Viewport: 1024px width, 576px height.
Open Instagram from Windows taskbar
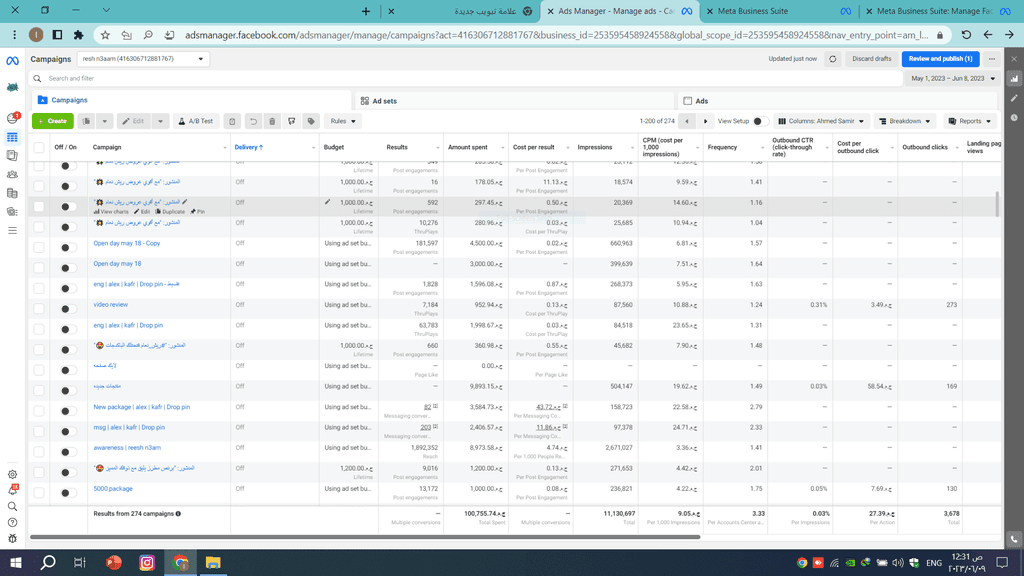pyautogui.click(x=147, y=562)
